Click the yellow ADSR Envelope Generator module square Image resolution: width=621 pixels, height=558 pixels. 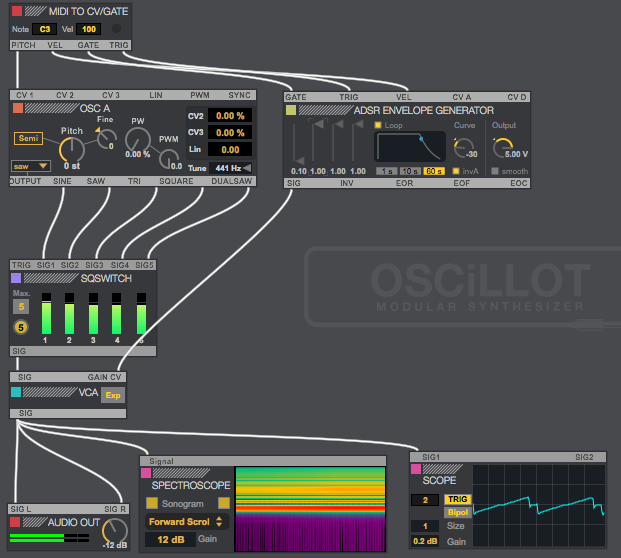tap(291, 110)
